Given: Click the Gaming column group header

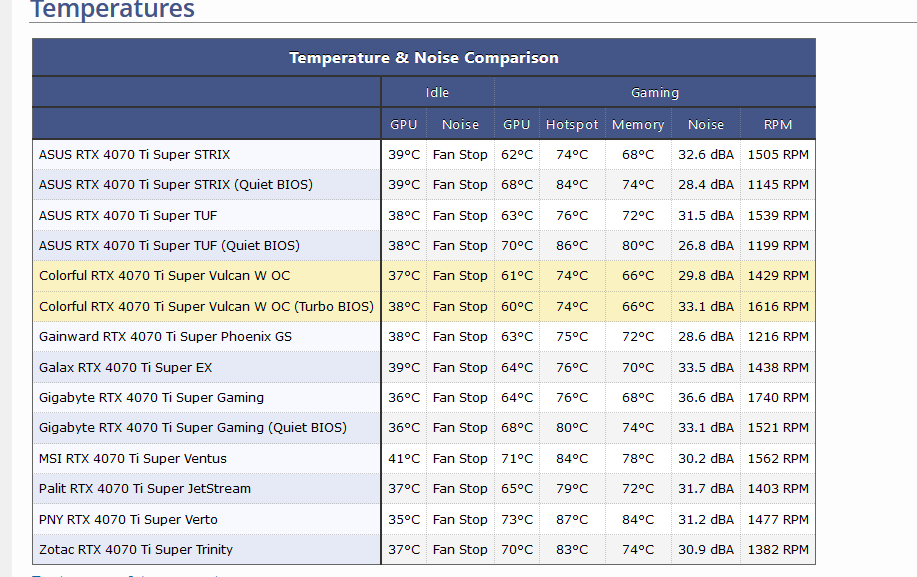Looking at the screenshot, I should click(655, 92).
